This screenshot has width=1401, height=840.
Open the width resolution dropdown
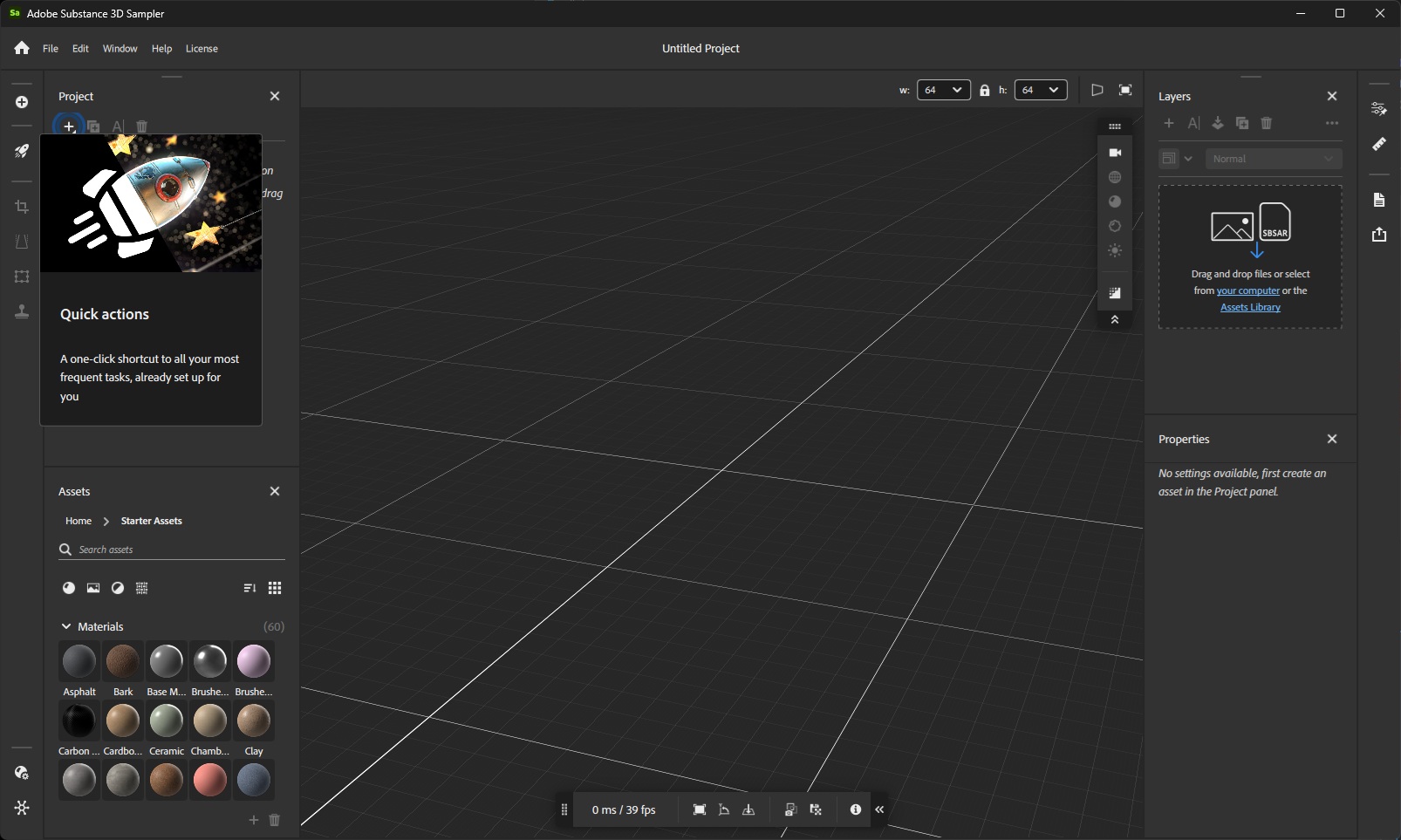click(943, 90)
